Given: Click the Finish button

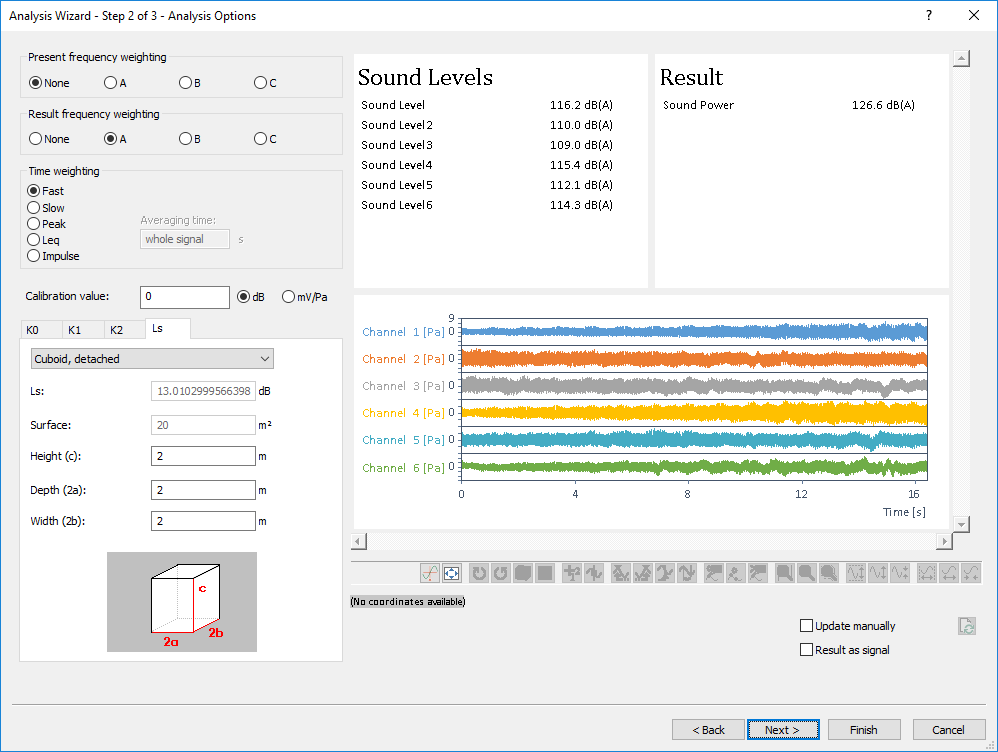Looking at the screenshot, I should click(864, 730).
